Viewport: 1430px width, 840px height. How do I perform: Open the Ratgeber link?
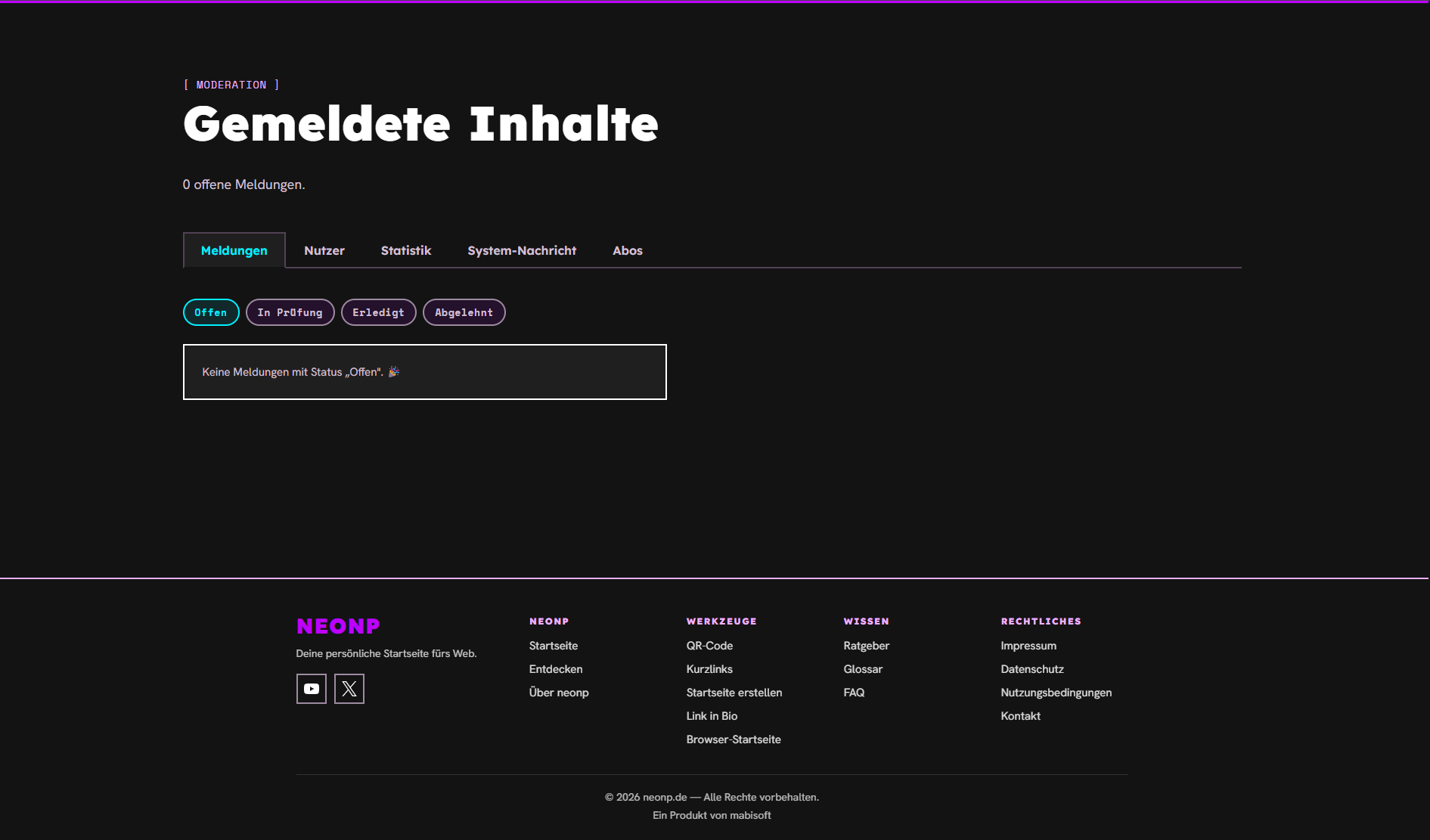click(x=867, y=646)
